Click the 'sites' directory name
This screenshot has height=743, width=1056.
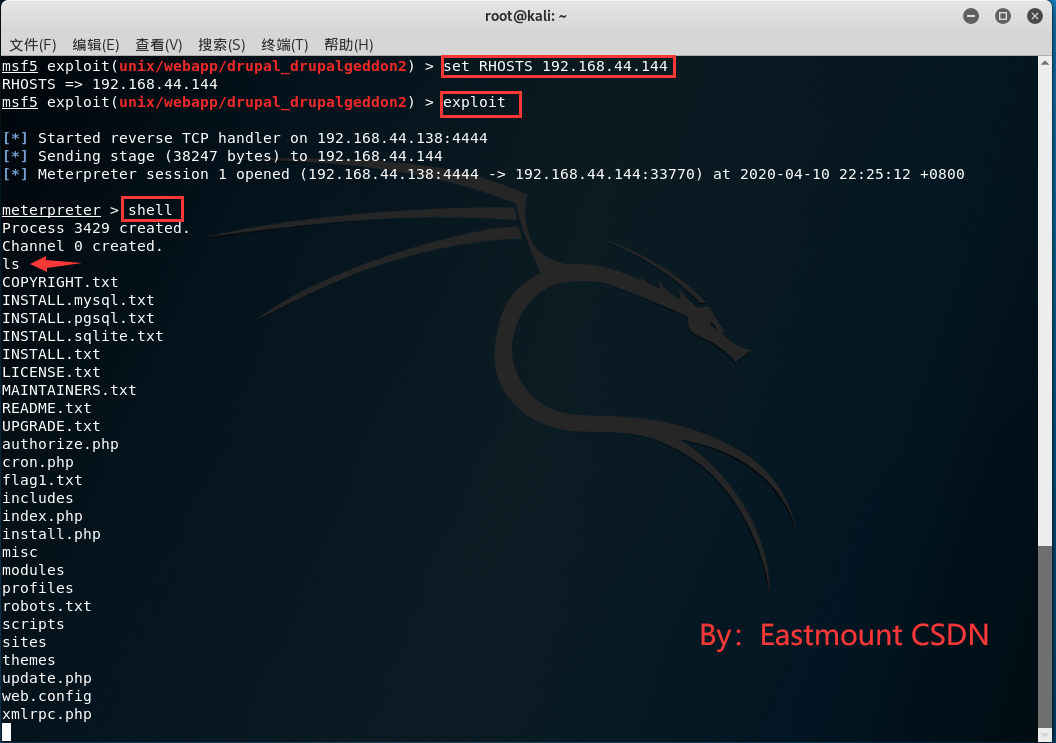click(x=24, y=643)
